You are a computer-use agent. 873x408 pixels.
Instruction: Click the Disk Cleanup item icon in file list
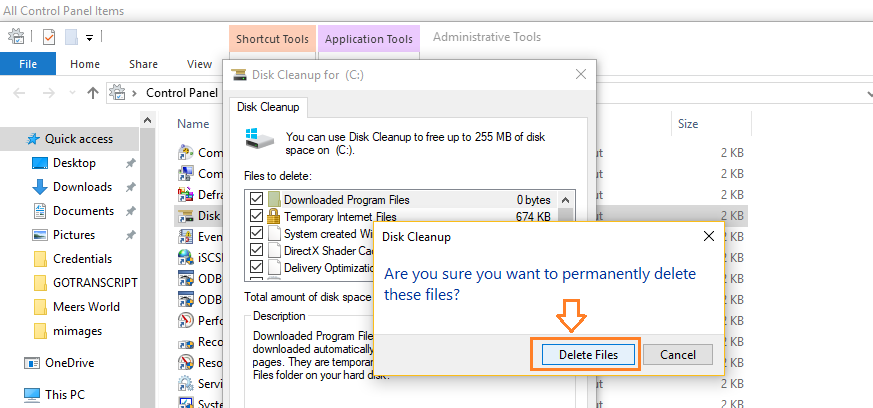(185, 215)
